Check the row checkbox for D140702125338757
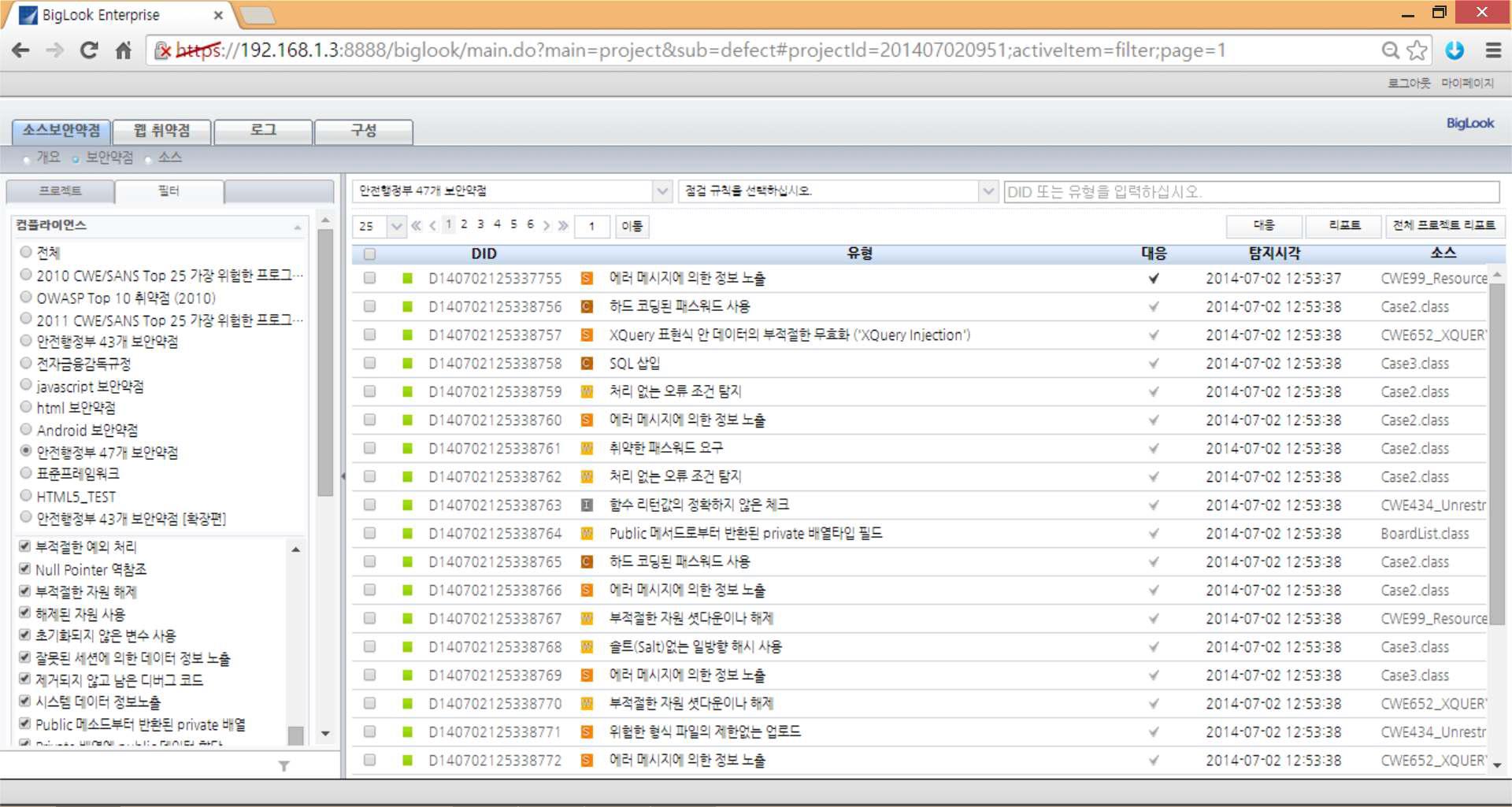The width and height of the screenshot is (1512, 807). 369,335
